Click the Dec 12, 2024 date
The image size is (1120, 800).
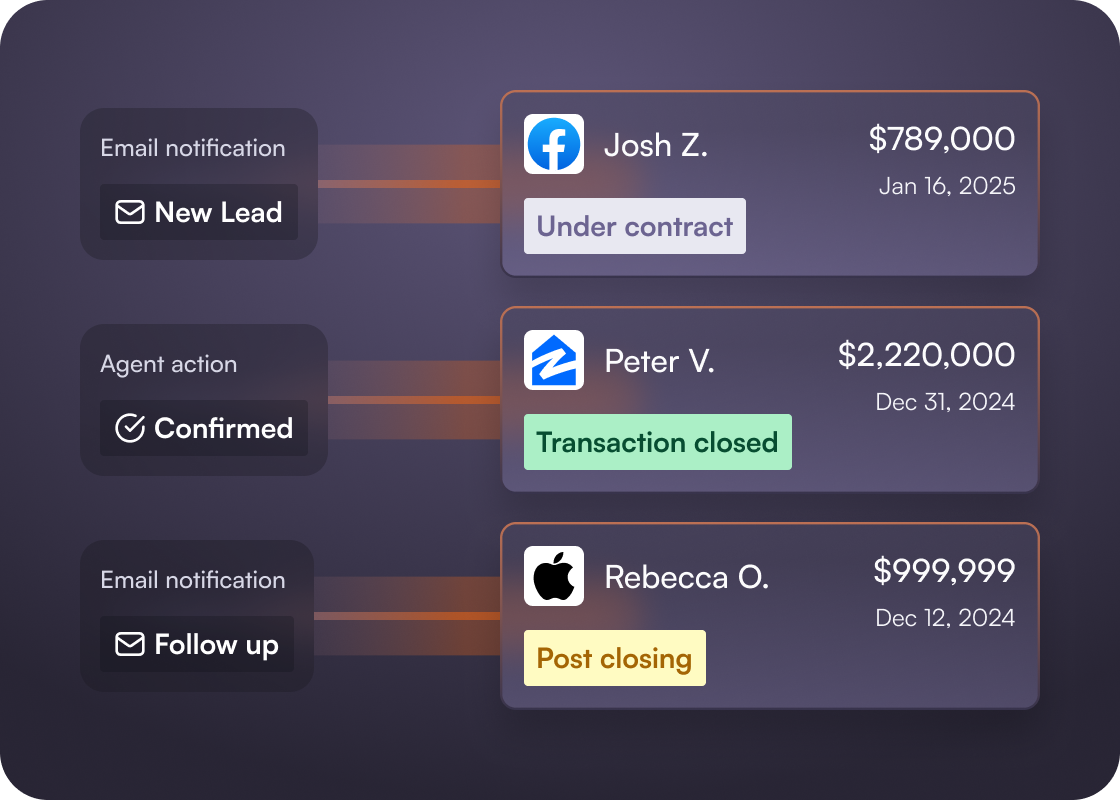[945, 618]
